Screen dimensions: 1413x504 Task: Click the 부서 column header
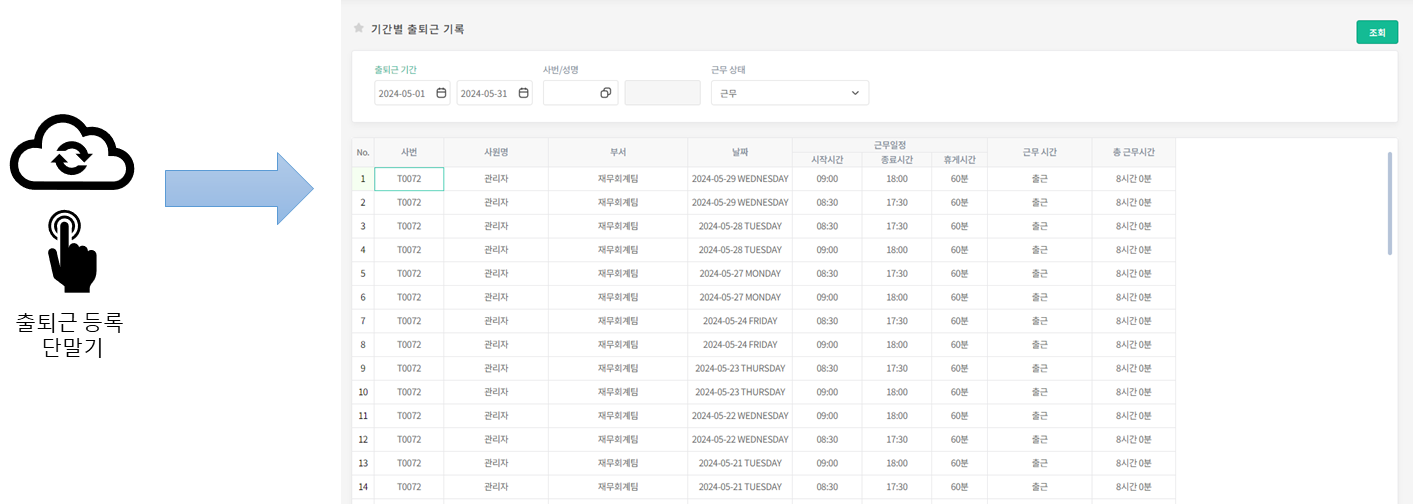pyautogui.click(x=618, y=152)
